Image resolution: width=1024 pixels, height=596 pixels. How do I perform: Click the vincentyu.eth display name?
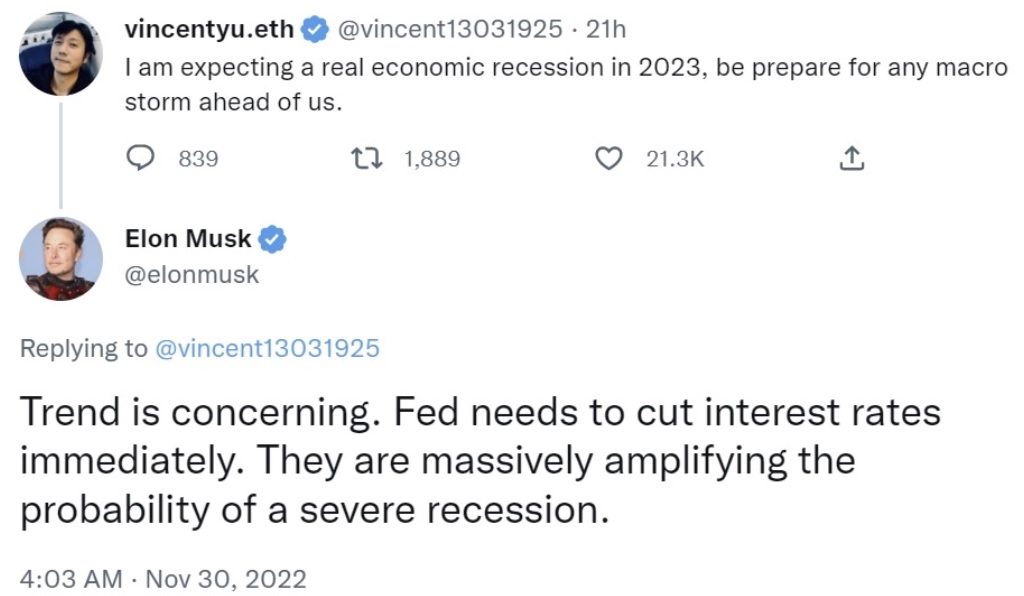point(209,29)
